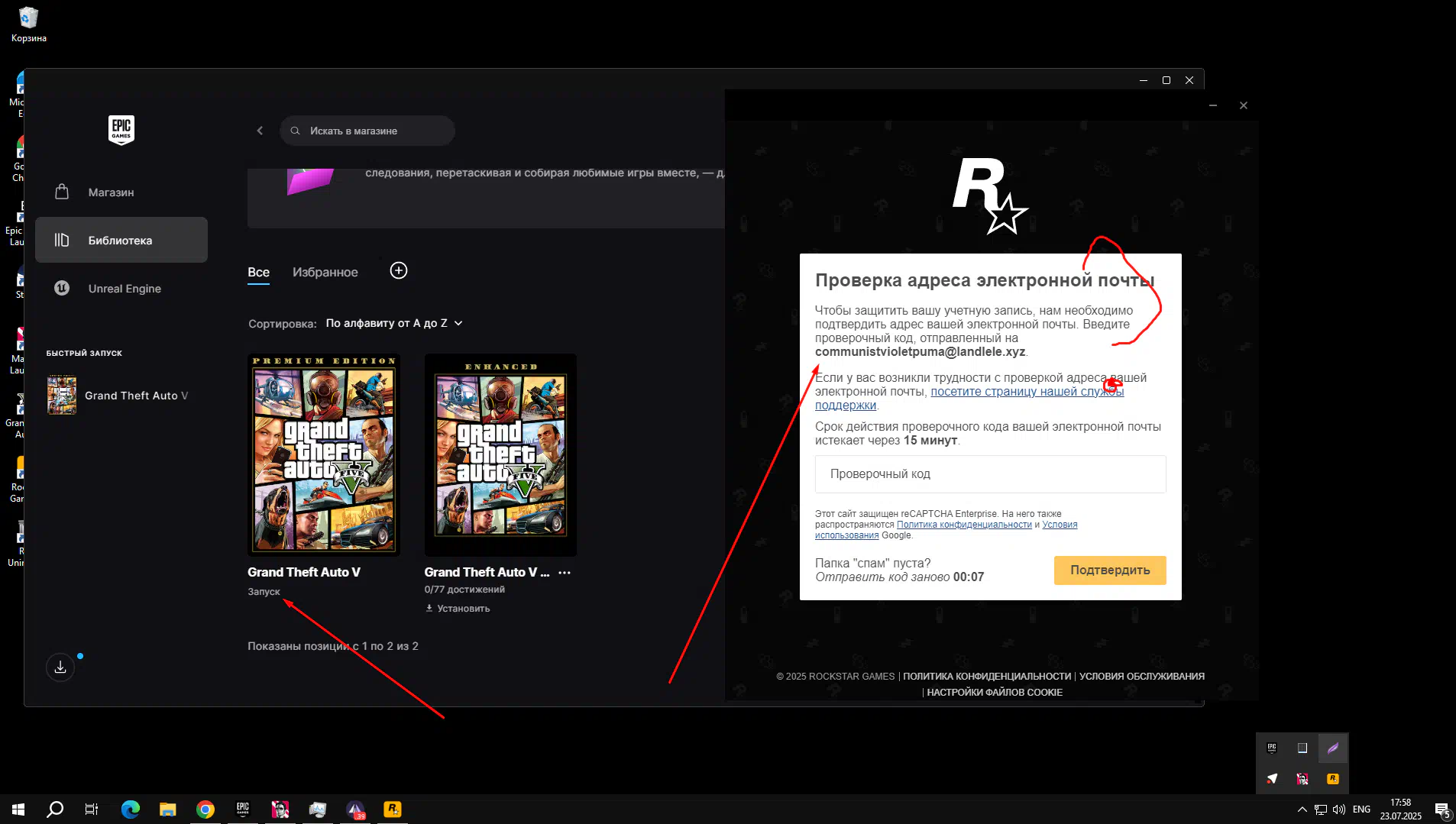Screen dimensions: 1456x824
Task: Click the 0/77 достижений text
Action: [464, 589]
